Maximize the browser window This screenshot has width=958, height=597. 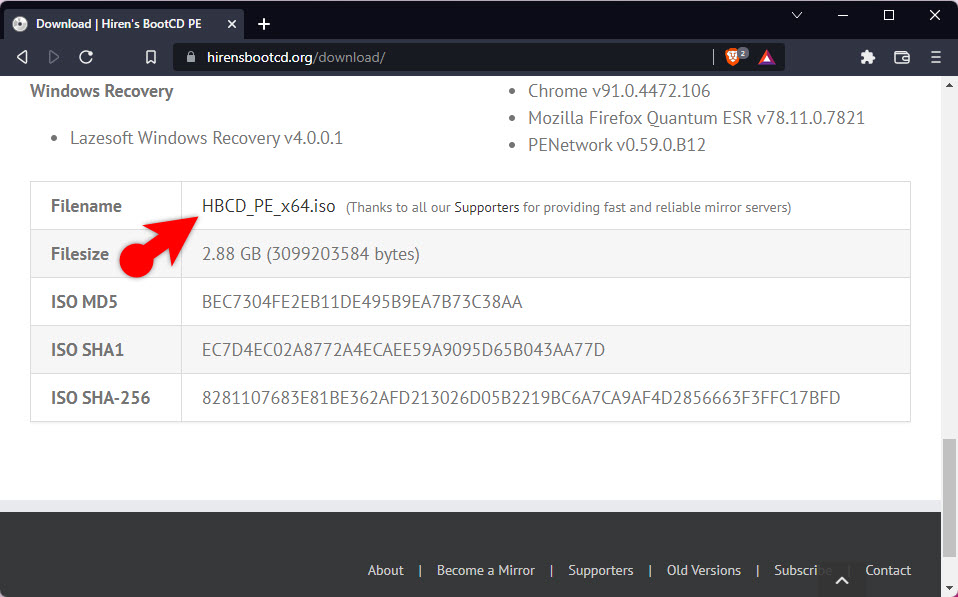pos(889,15)
